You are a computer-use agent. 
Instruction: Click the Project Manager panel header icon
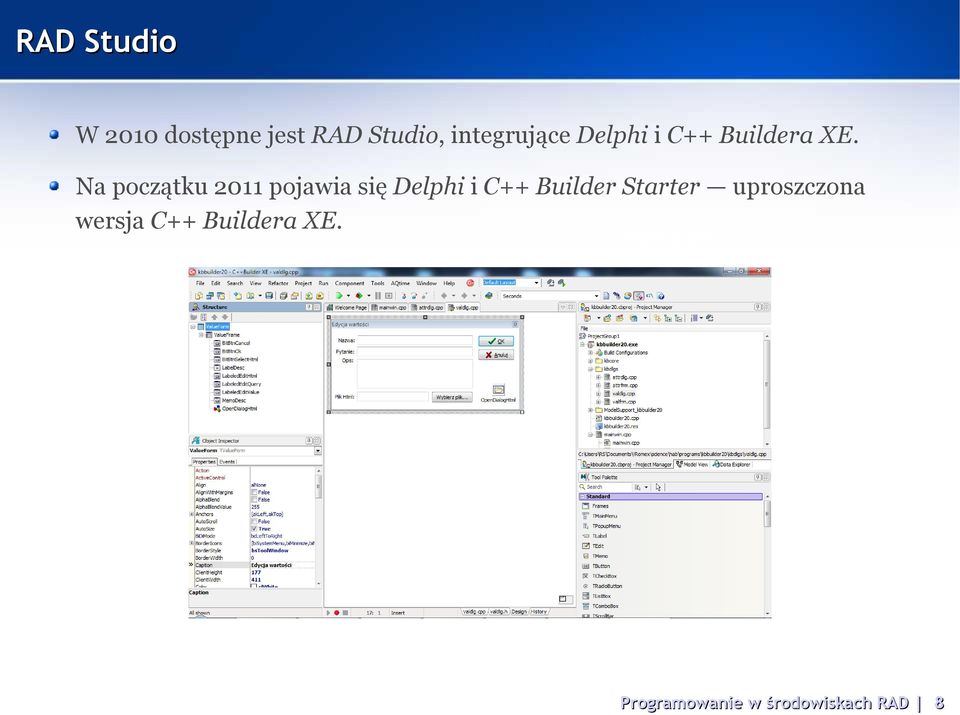585,307
